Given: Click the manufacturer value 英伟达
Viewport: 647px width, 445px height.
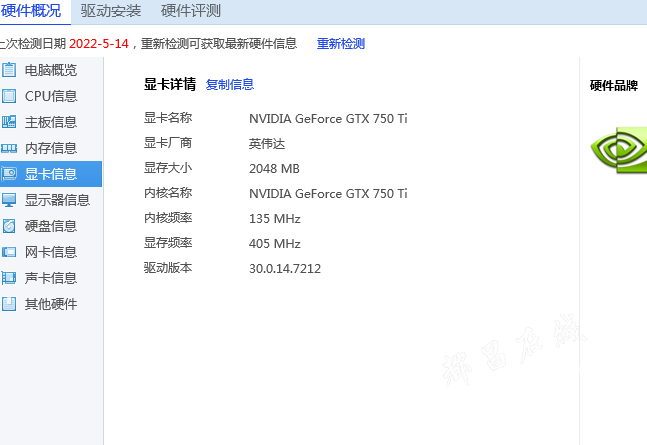Looking at the screenshot, I should (267, 144).
